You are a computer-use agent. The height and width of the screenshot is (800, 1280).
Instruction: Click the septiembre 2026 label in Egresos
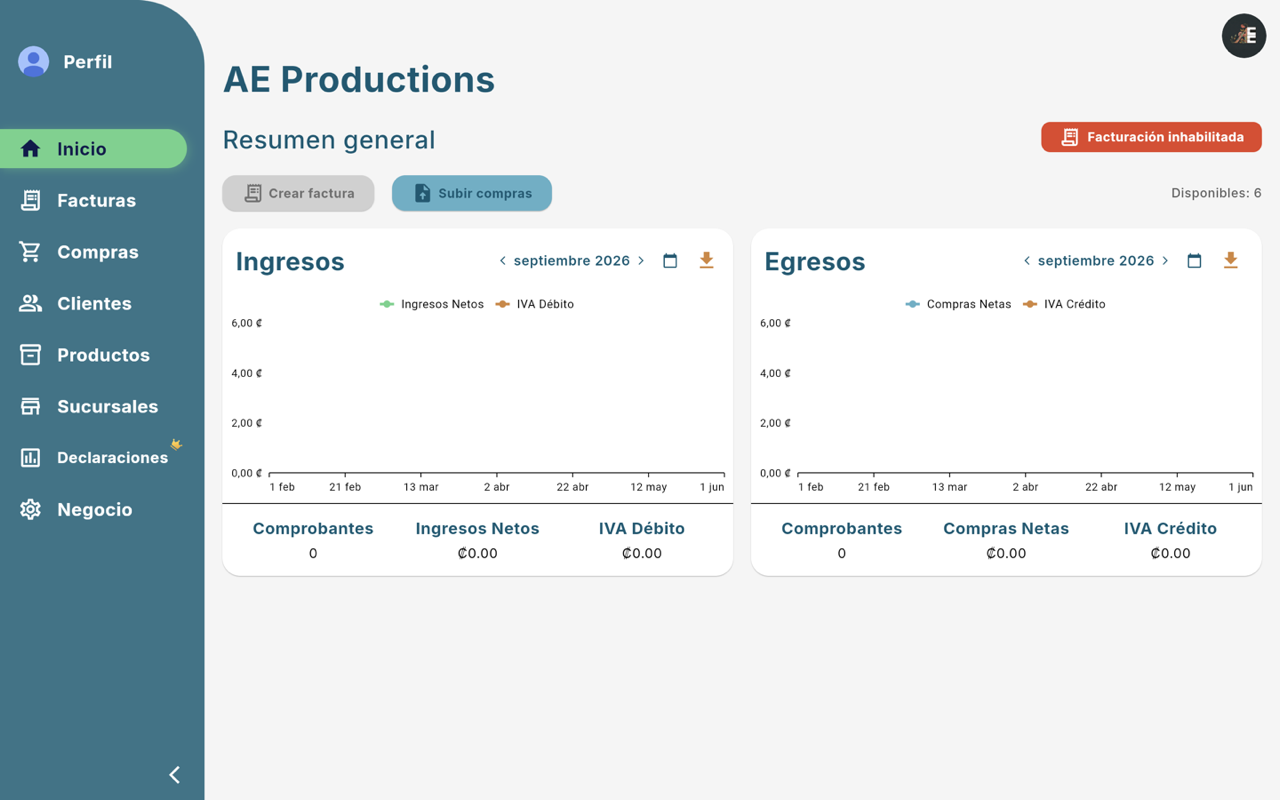(x=1096, y=261)
